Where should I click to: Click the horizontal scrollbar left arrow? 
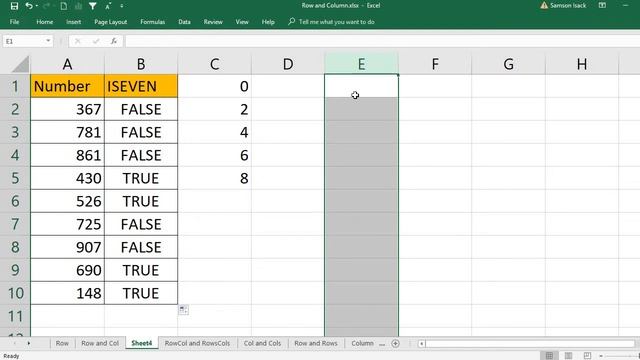click(422, 344)
